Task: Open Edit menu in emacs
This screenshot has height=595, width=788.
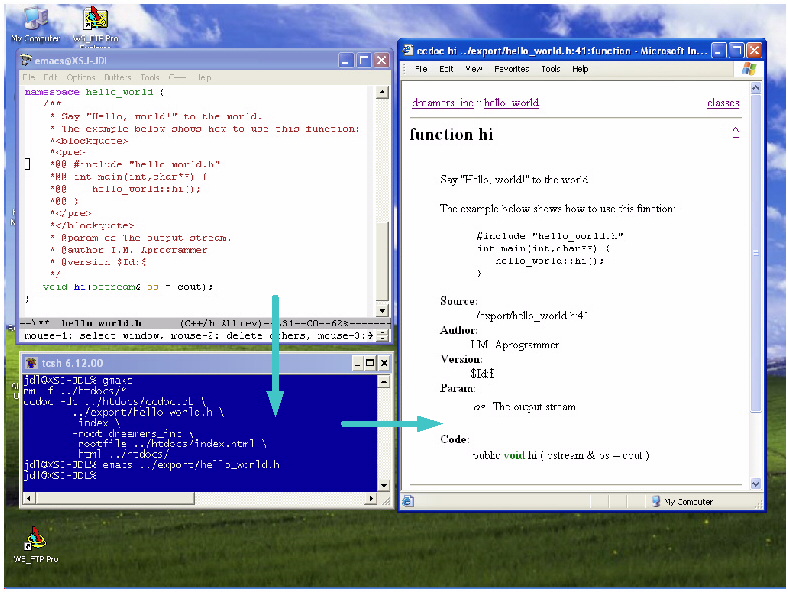Action: click(50, 77)
